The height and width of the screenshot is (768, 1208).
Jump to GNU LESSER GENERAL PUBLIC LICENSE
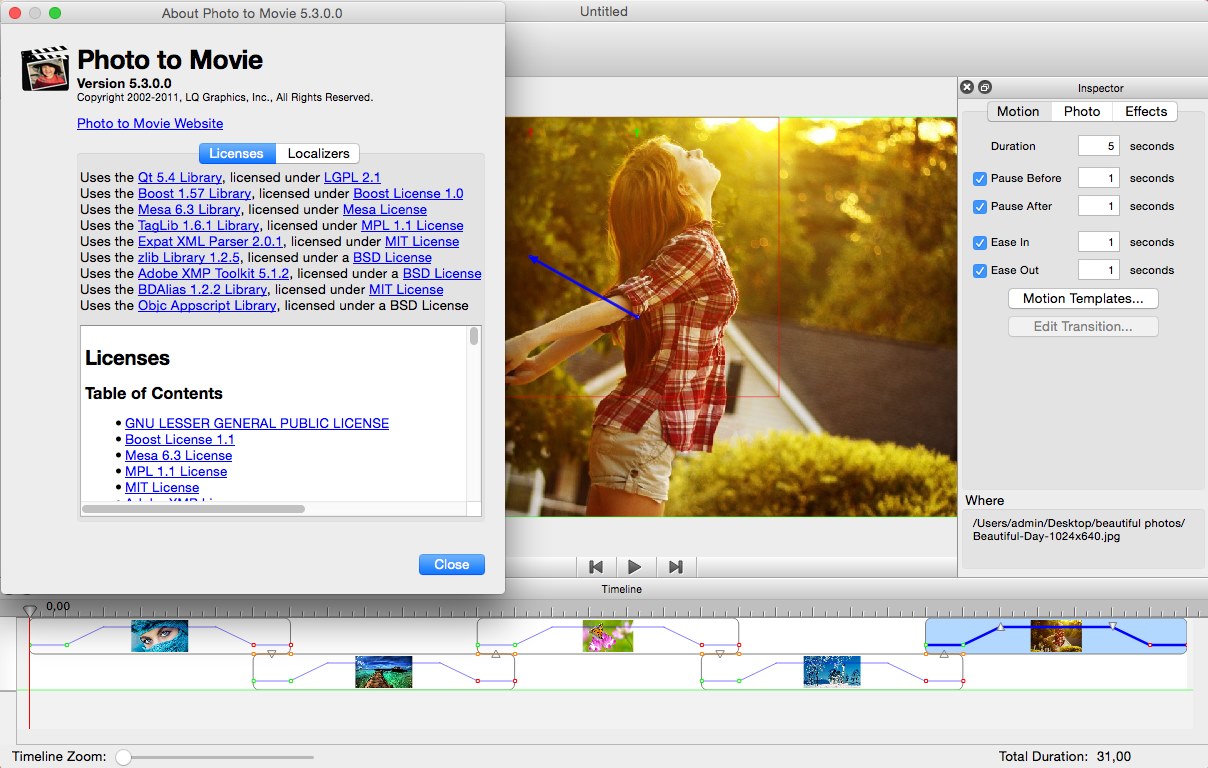click(x=257, y=423)
